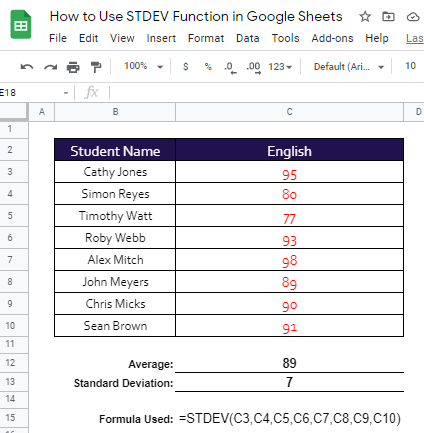Activate the Paint format tool
This screenshot has width=424, height=433.
96,67
